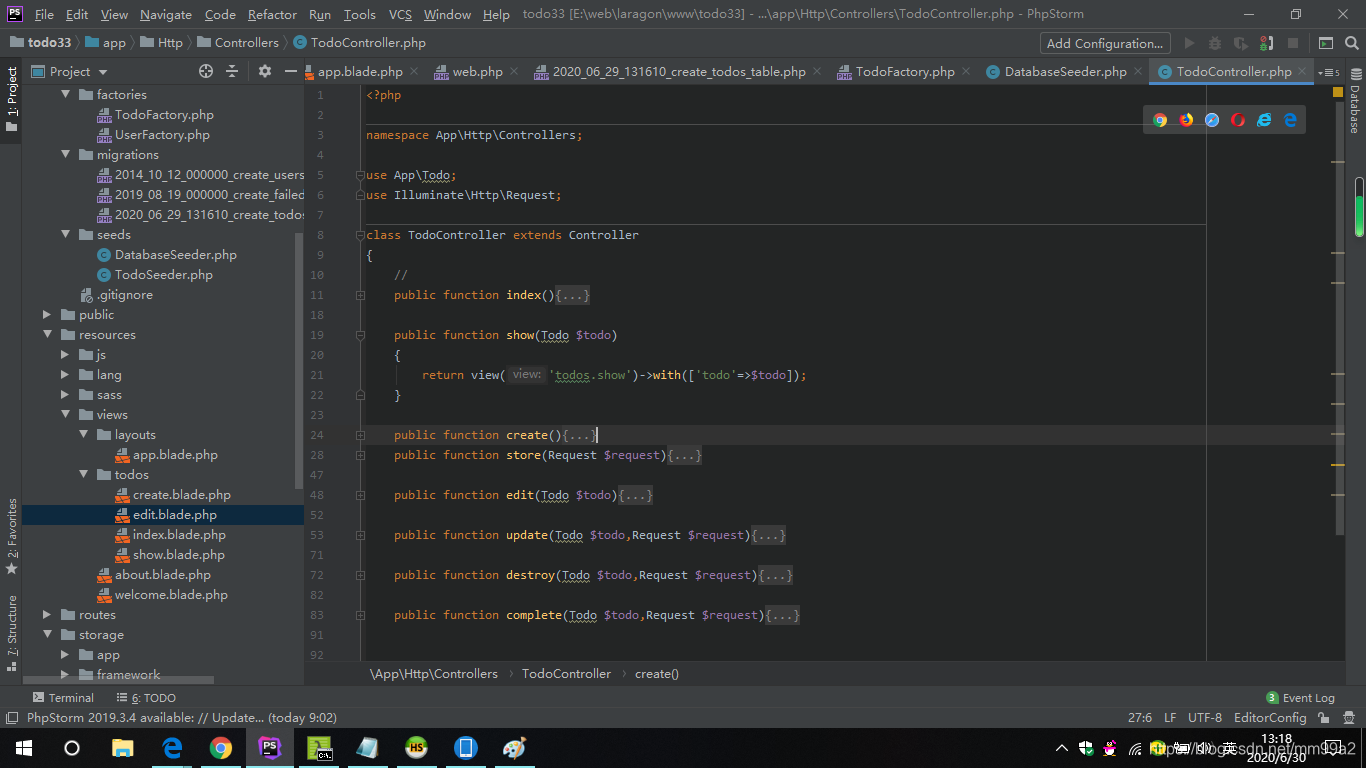Select edit.blade.php in project tree
The image size is (1366, 768).
point(175,514)
